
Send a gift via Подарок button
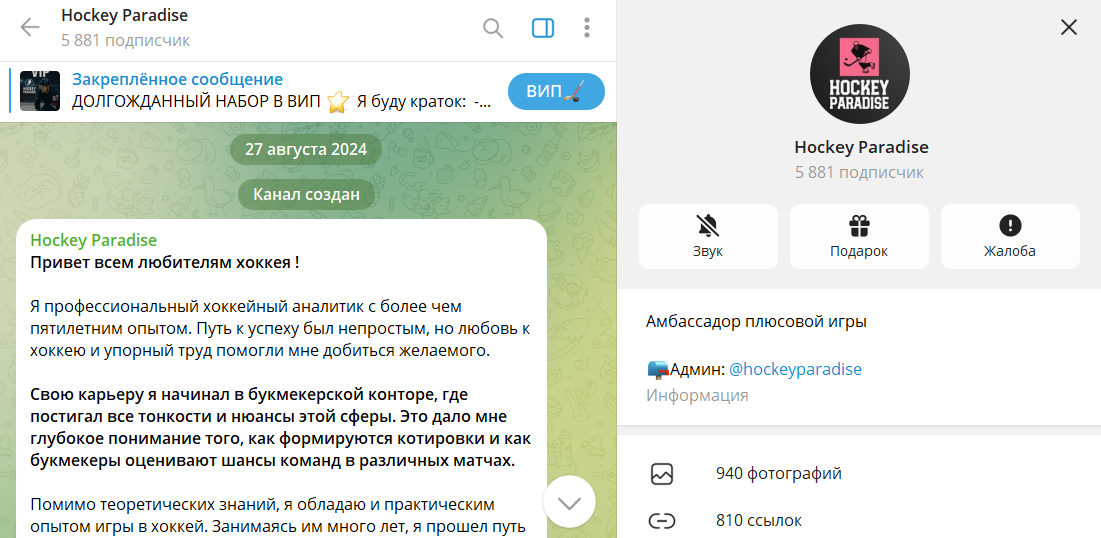click(x=859, y=237)
